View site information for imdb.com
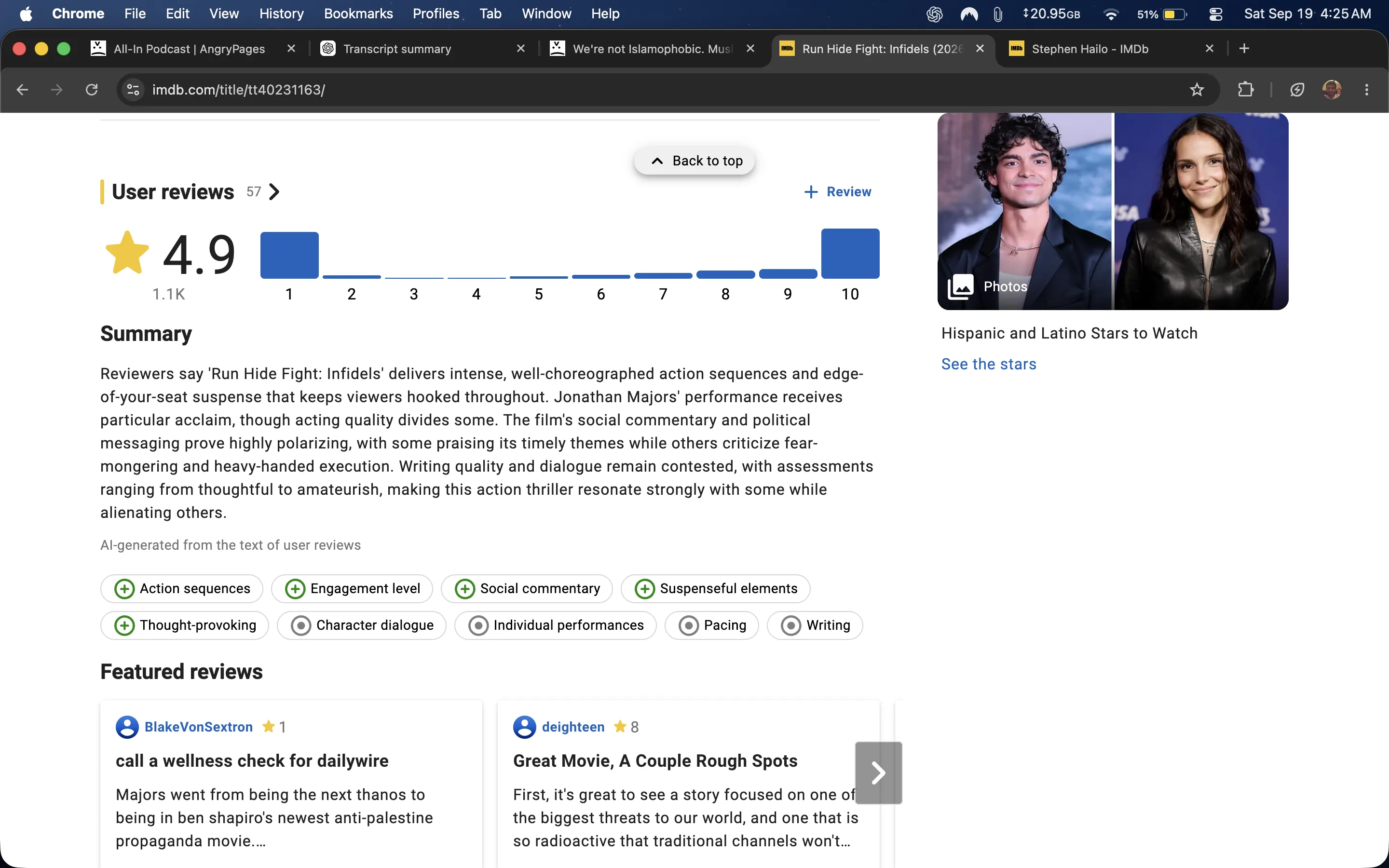The image size is (1389, 868). click(x=133, y=90)
